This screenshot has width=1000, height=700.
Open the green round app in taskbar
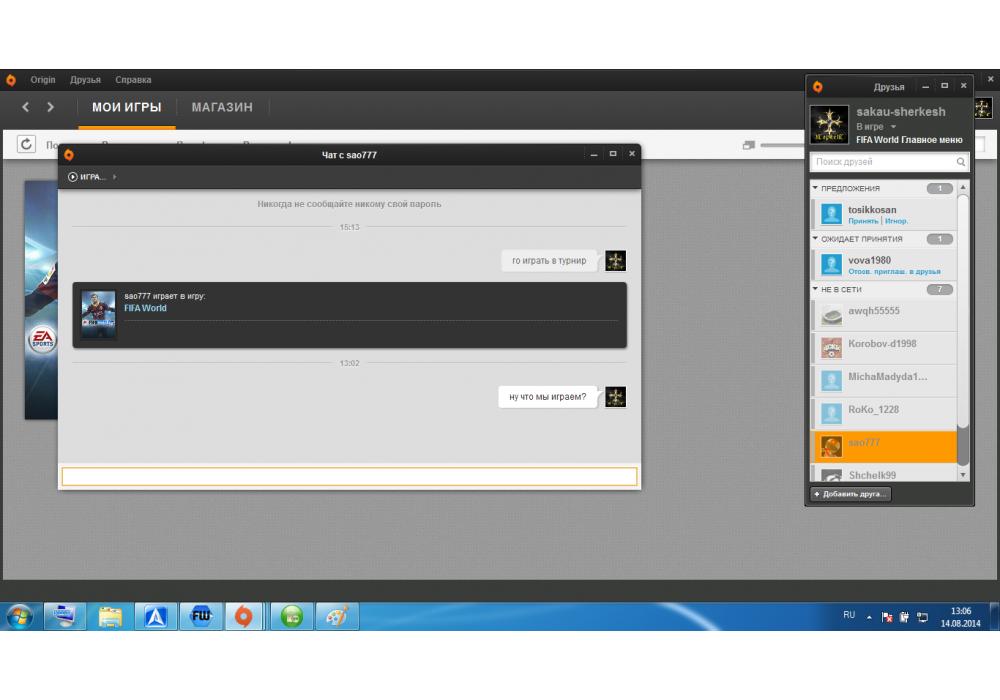(292, 616)
